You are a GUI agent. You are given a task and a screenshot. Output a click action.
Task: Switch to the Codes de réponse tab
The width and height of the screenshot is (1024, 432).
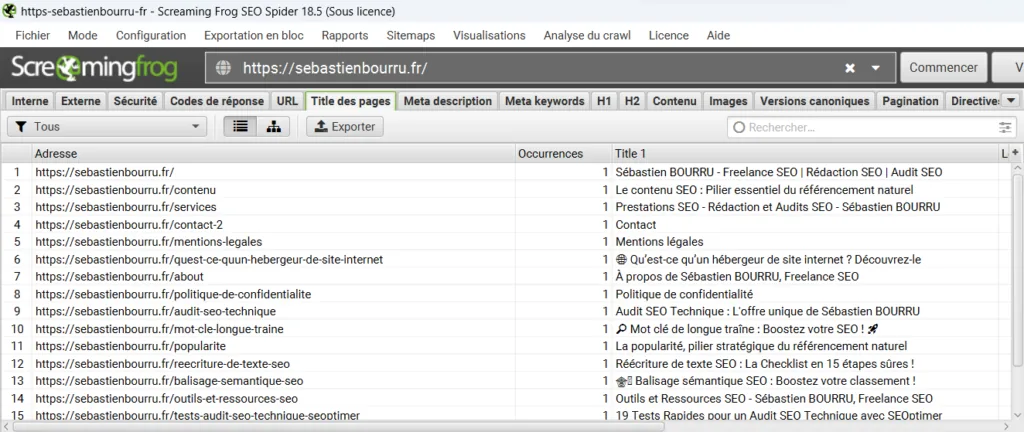coord(217,101)
